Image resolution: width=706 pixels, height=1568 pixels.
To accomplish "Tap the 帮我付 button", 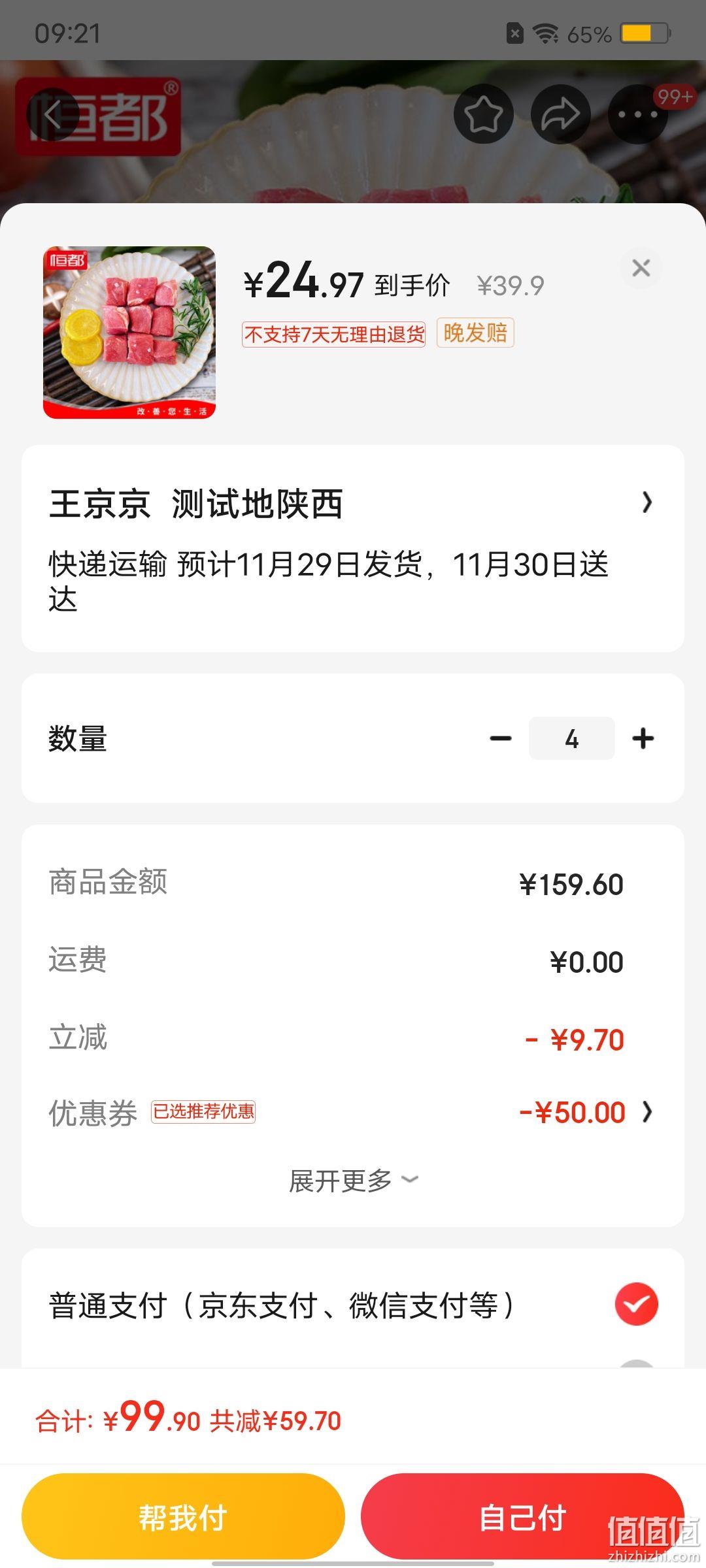I will (183, 1517).
